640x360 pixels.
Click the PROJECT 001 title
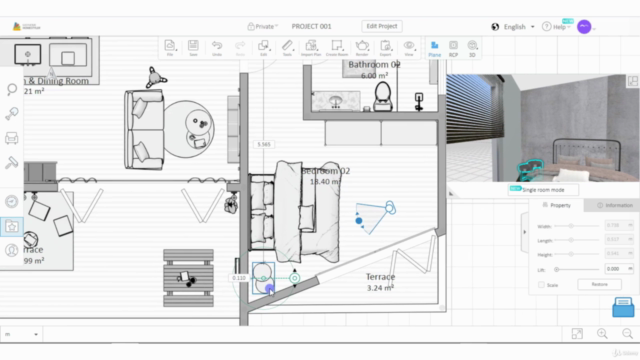tap(311, 27)
